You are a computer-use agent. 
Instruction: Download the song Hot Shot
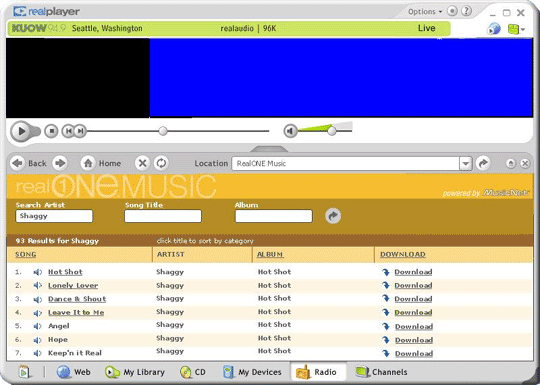[x=413, y=272]
